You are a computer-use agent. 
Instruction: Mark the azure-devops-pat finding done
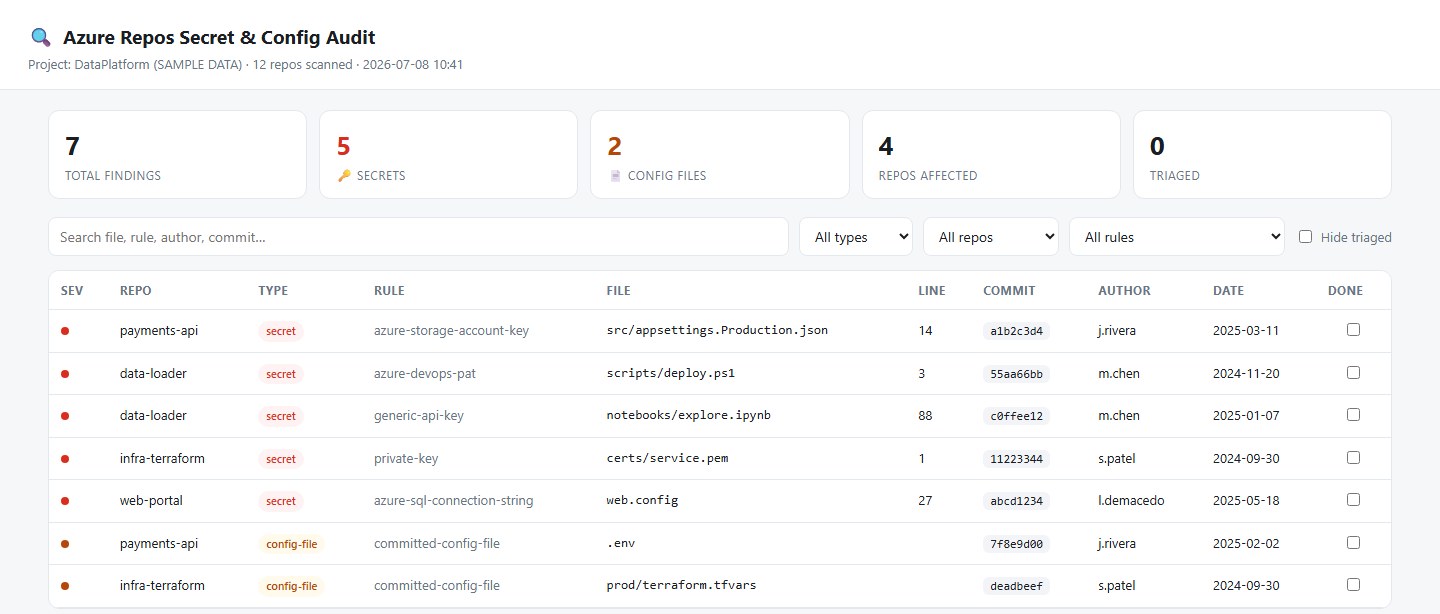1353,372
